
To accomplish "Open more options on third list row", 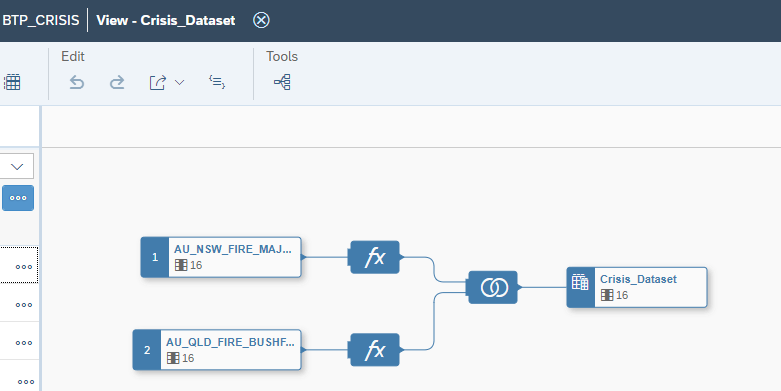I will point(23,342).
